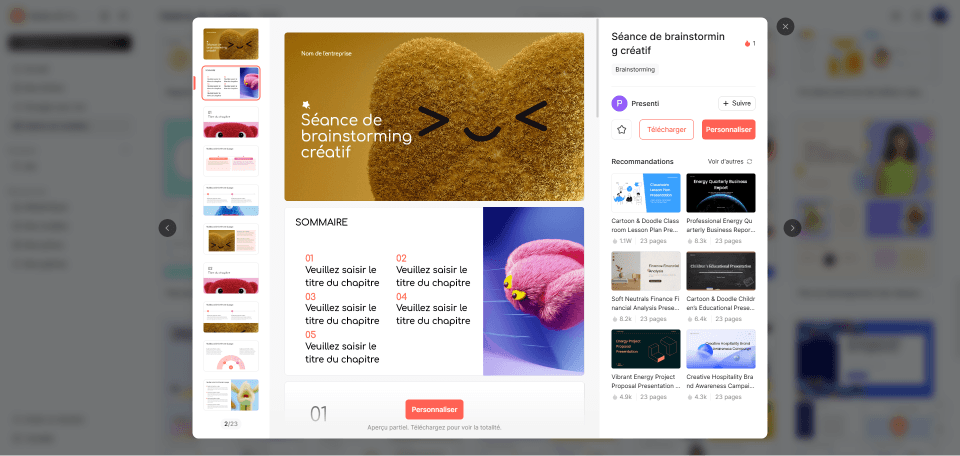The height and width of the screenshot is (456, 960).
Task: Click the large Sommaire slide preview
Action: (x=434, y=291)
